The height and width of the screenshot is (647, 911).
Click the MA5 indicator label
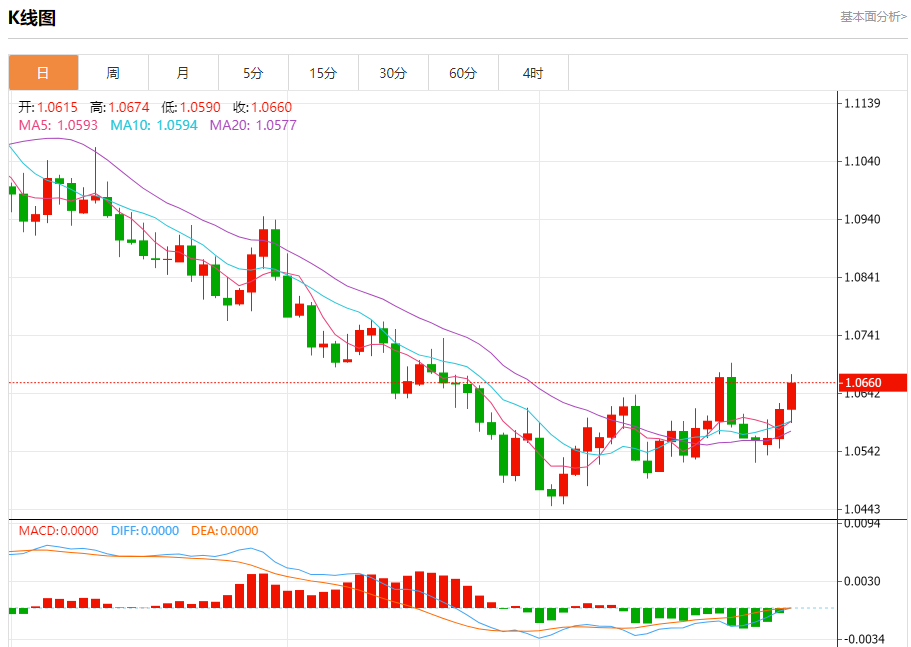[x=58, y=125]
